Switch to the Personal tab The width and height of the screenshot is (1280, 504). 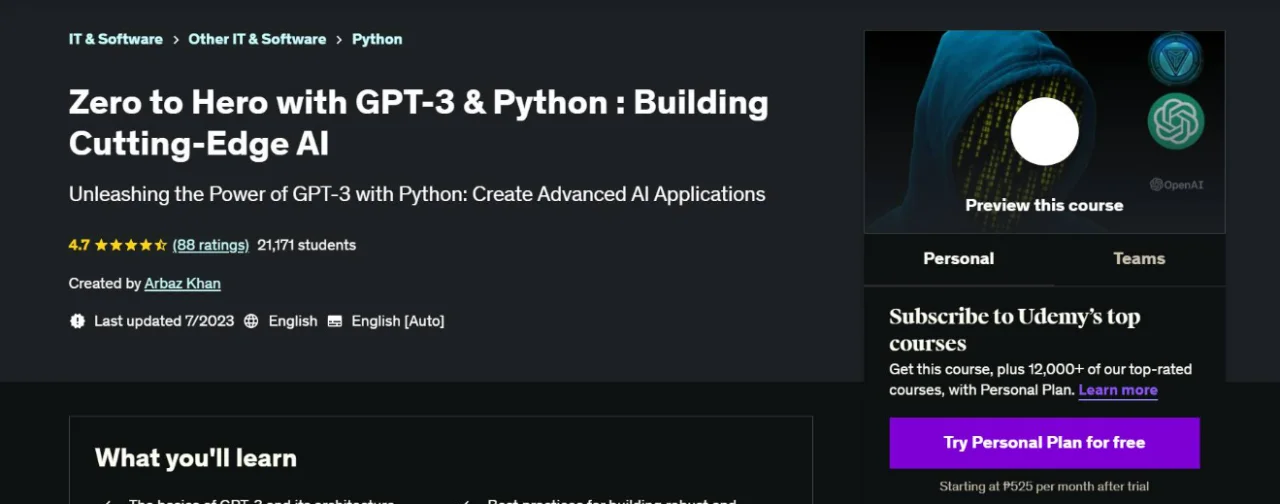(x=958, y=259)
